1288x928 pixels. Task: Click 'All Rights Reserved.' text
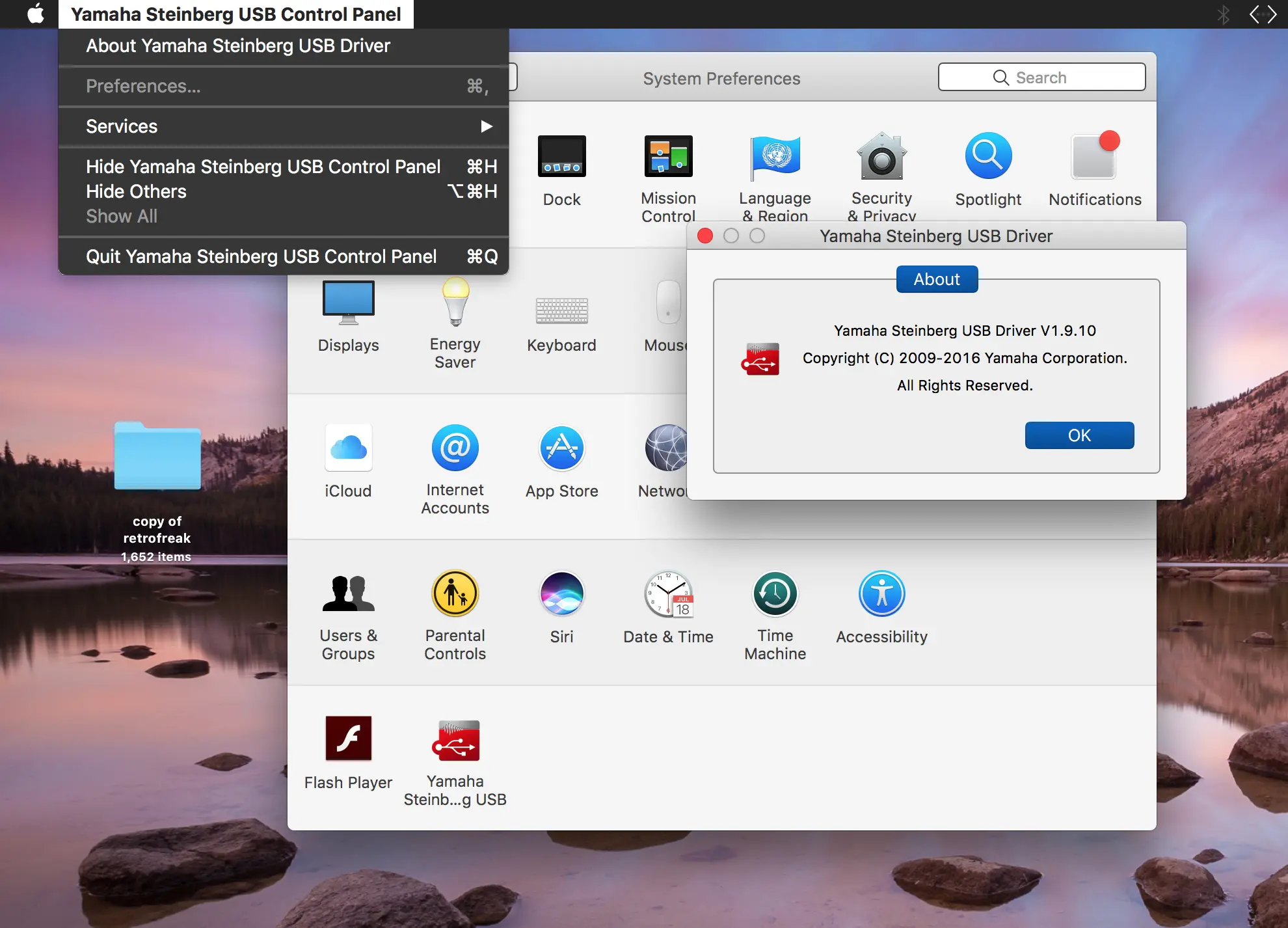965,385
